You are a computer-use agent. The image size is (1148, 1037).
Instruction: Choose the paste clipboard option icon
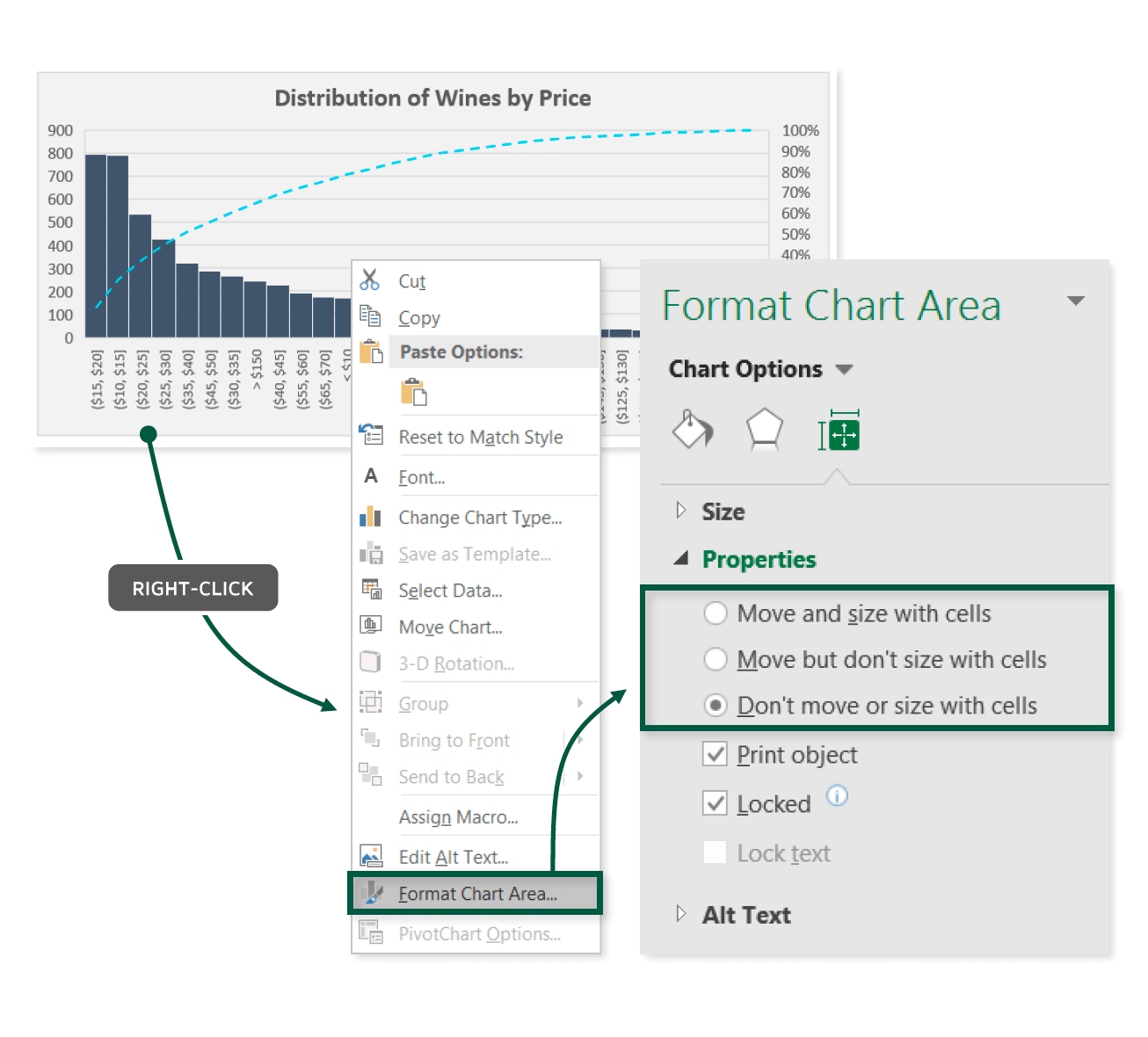pos(413,392)
